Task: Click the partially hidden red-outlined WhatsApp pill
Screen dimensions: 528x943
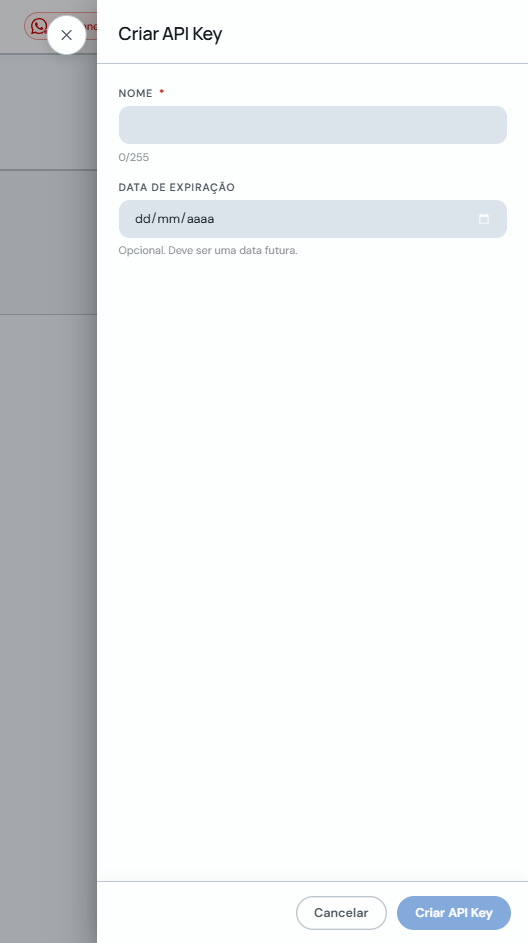Action: tap(60, 26)
